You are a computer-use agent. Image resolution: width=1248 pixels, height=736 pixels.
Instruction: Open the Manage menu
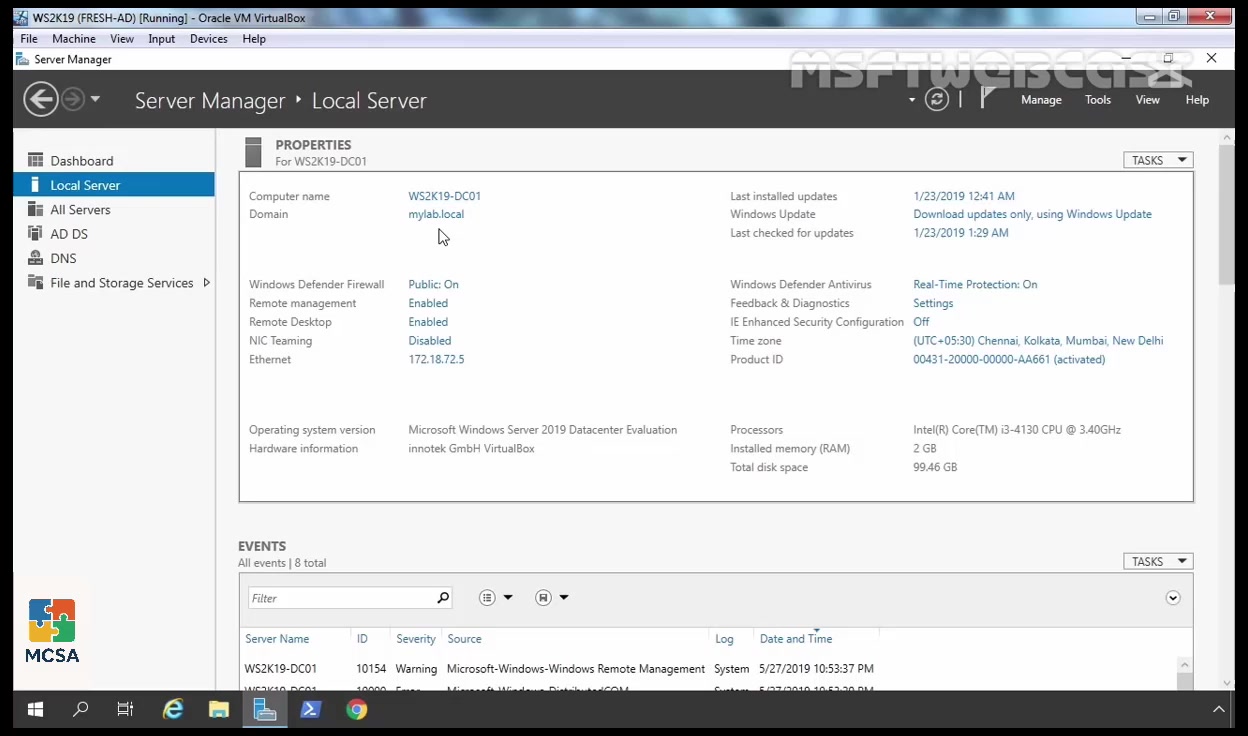click(x=1041, y=100)
